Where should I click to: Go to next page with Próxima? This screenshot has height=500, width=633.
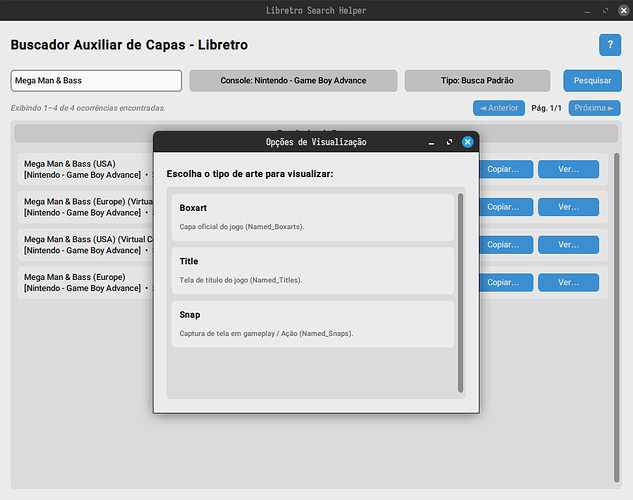click(x=594, y=108)
